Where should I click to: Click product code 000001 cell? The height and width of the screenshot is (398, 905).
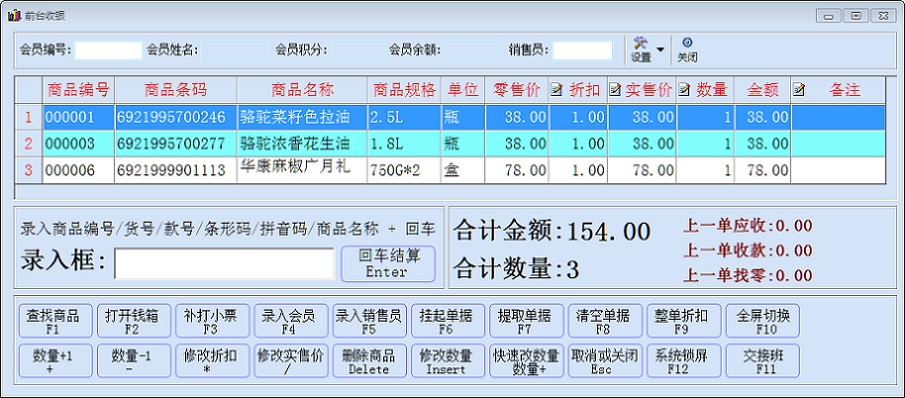click(78, 117)
